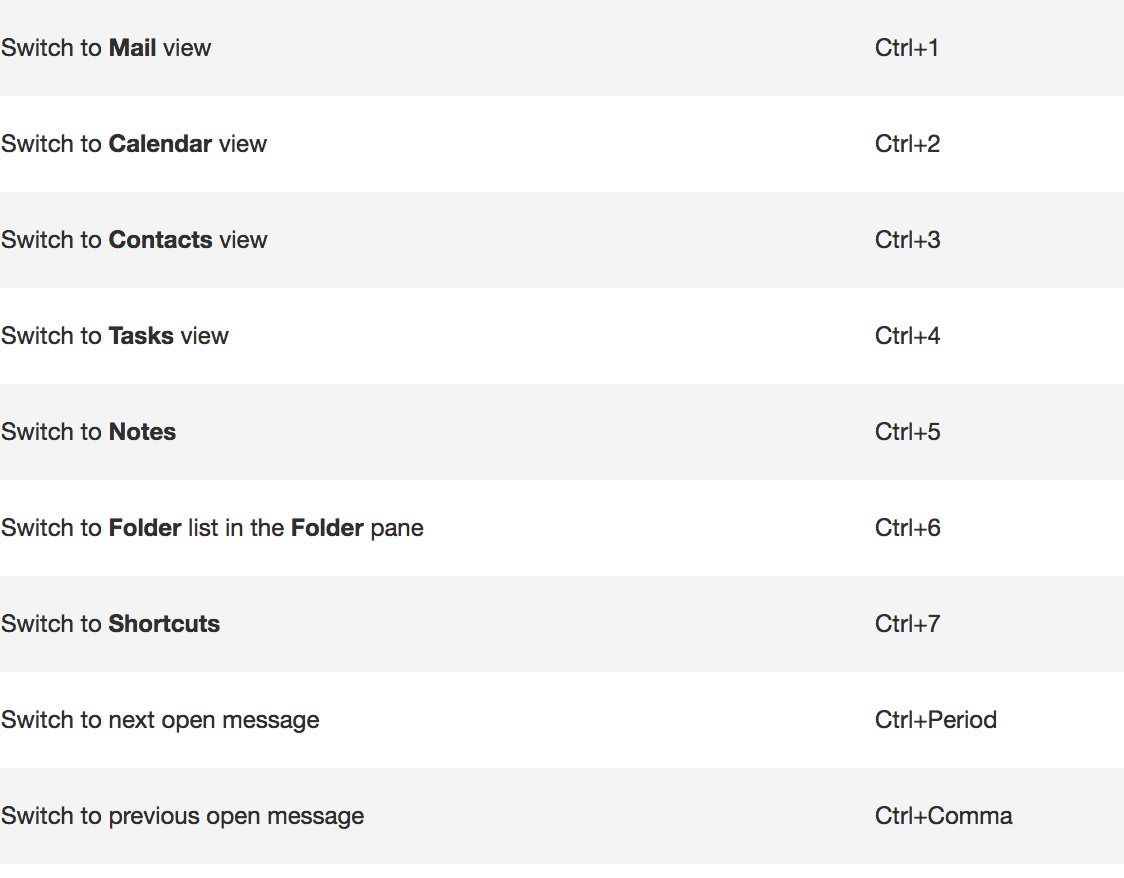Click the Ctrl+6 shortcut text
The image size is (1124, 878).
908,528
